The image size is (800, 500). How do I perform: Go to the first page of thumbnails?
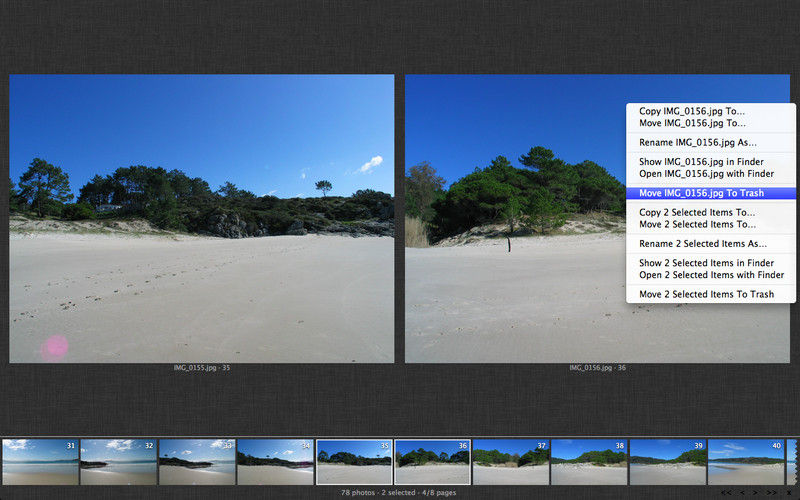click(726, 493)
